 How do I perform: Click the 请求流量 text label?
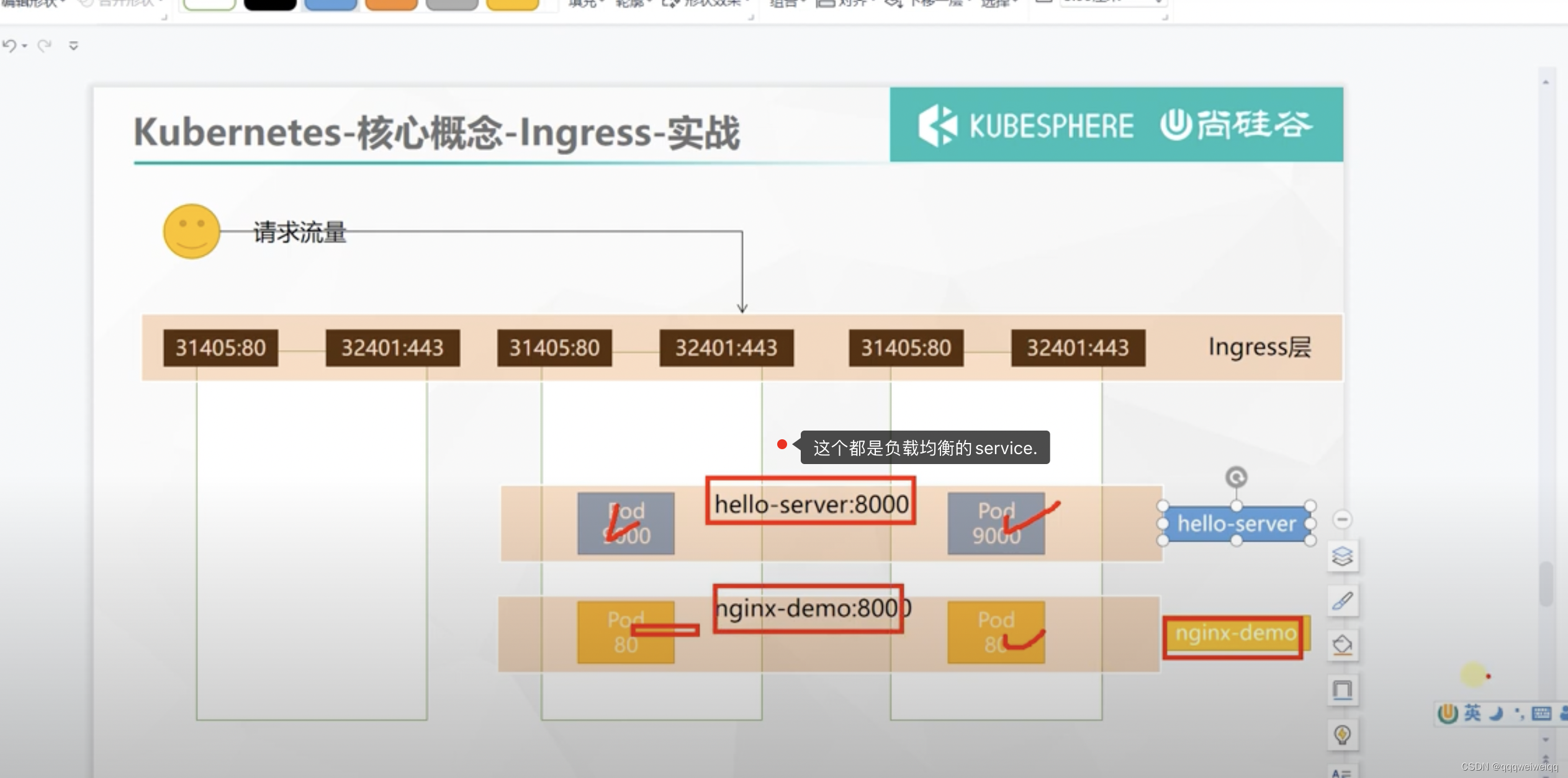(x=300, y=232)
